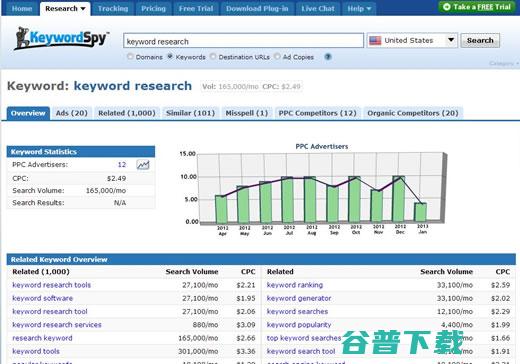Viewport: 520px width, 364px height.
Task: Select the Destination URLs radio button
Action: [x=213, y=56]
